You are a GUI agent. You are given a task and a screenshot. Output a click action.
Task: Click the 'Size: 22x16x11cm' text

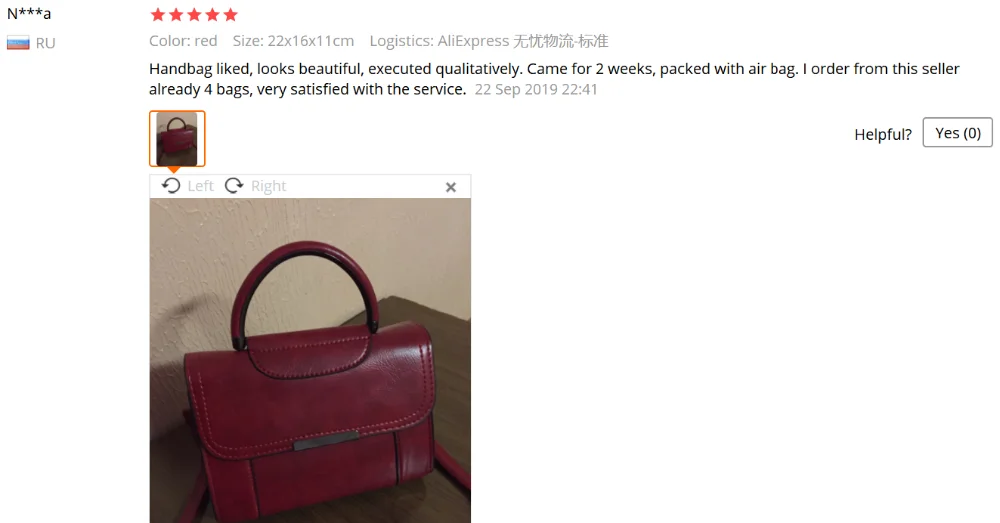coord(293,41)
